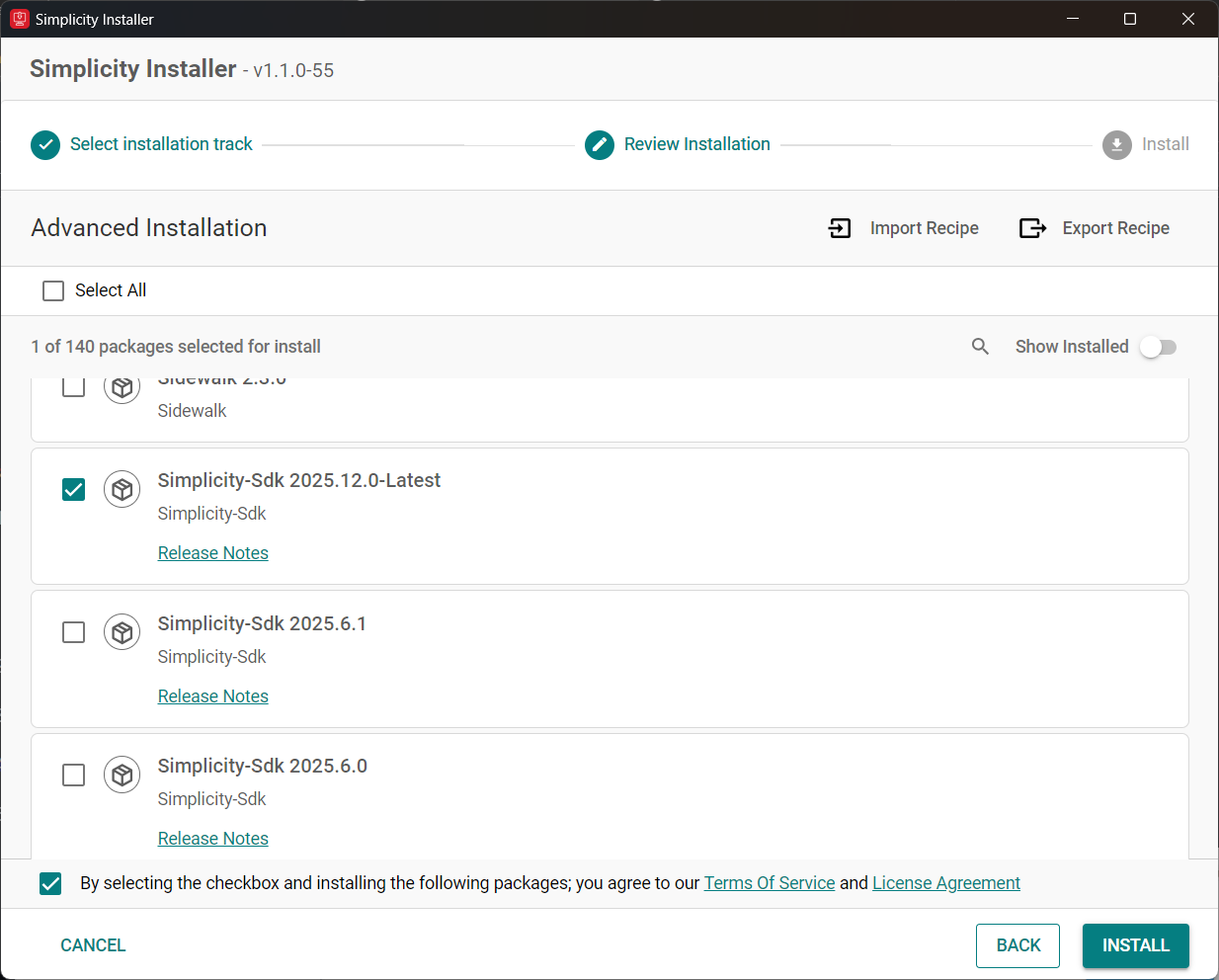Select Simplicity-Sdk 2025.6.1 for install
Screen dimensions: 1219x980
(73, 631)
